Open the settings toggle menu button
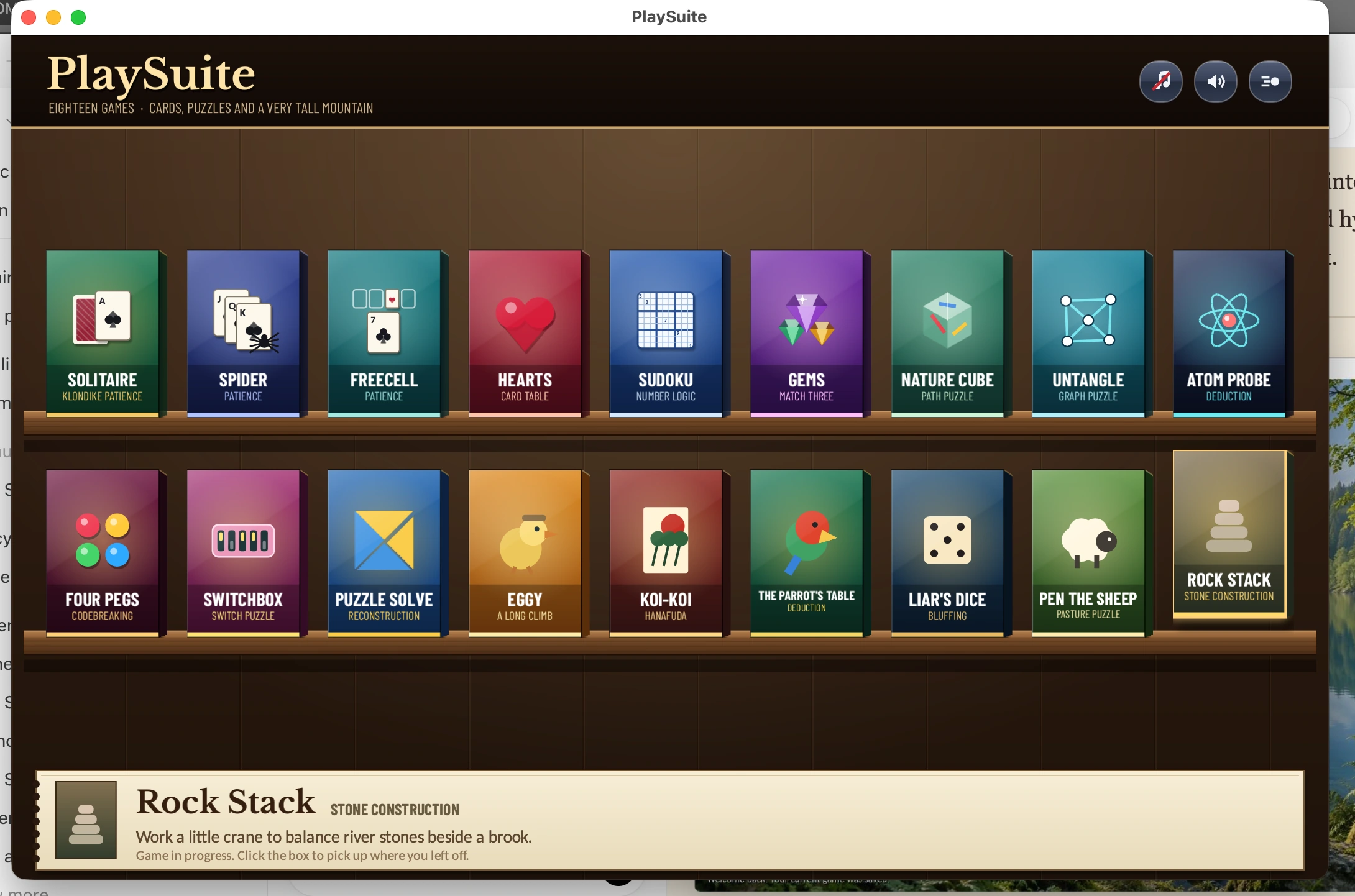The width and height of the screenshot is (1355, 896). (1270, 81)
